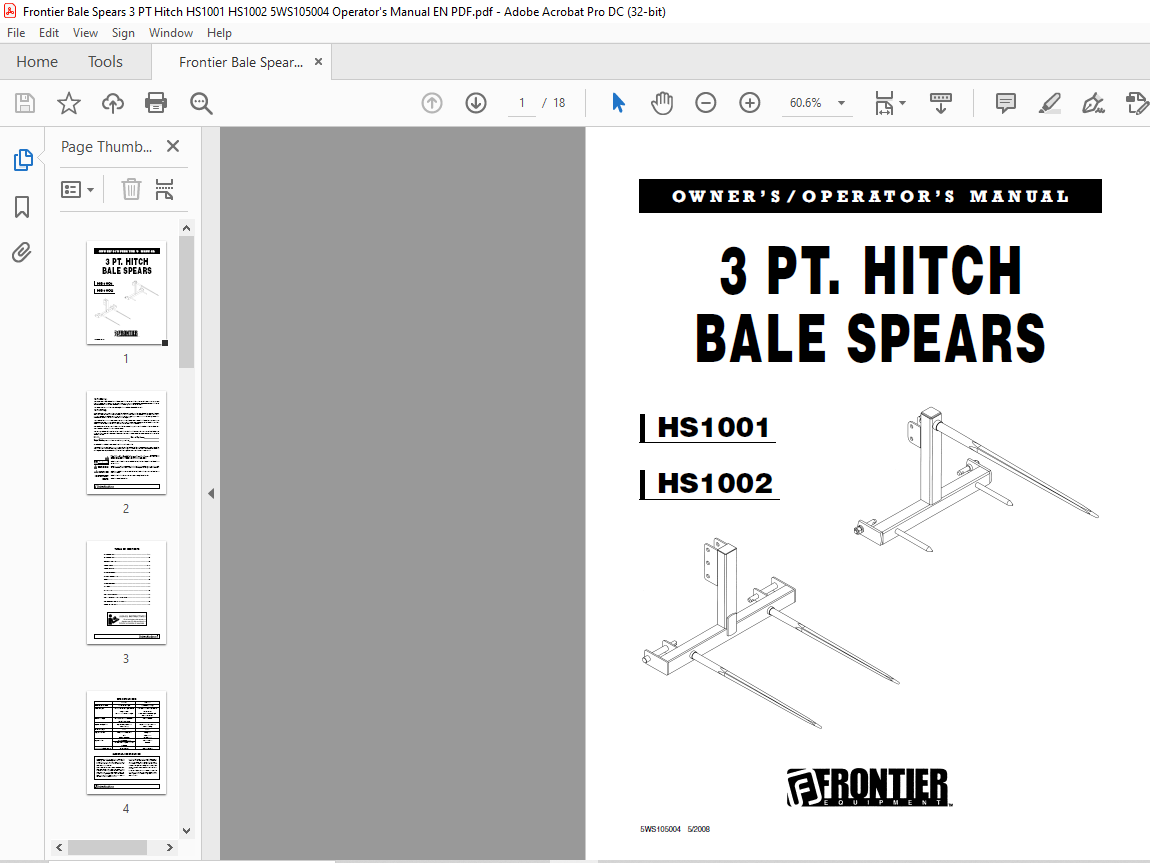Open the Attachments paperclip icon
The height and width of the screenshot is (863, 1150).
(22, 253)
